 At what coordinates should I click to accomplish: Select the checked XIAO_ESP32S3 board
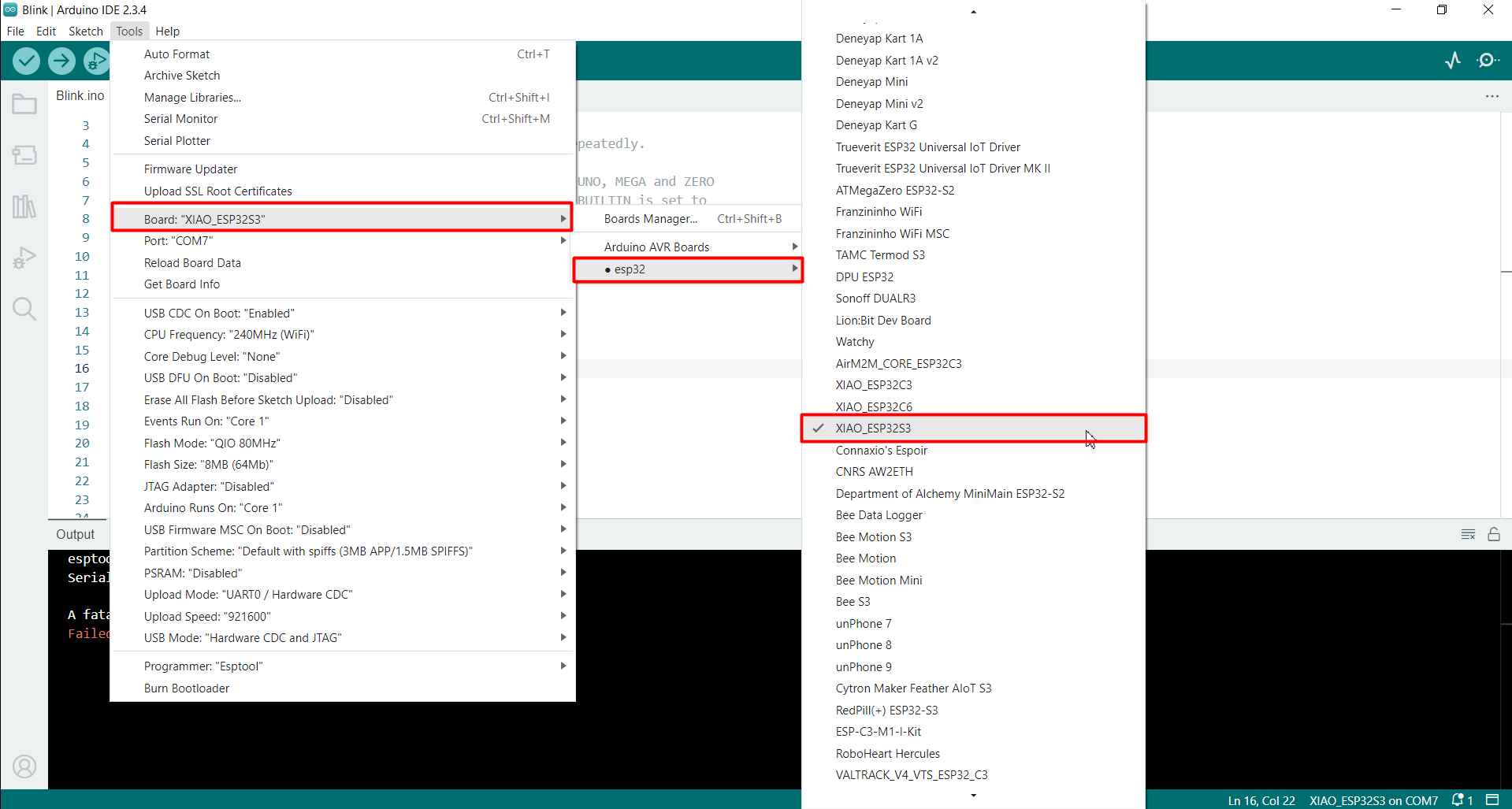coord(973,429)
